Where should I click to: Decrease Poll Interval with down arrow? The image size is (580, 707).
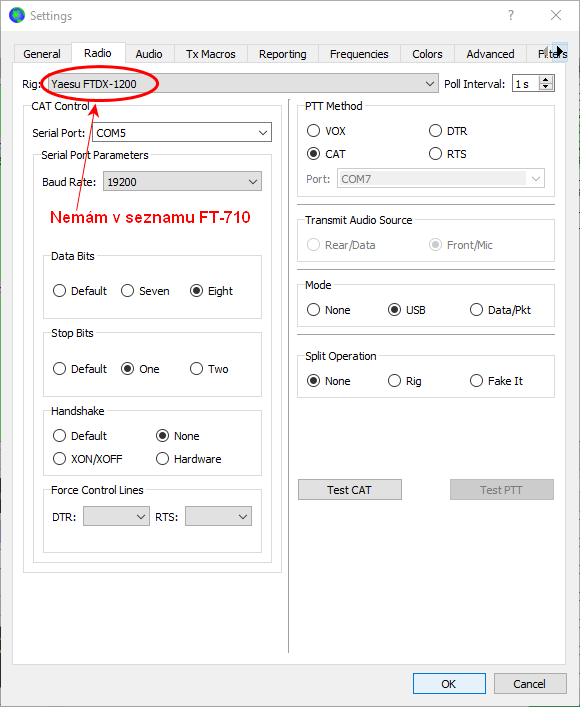pos(546,87)
